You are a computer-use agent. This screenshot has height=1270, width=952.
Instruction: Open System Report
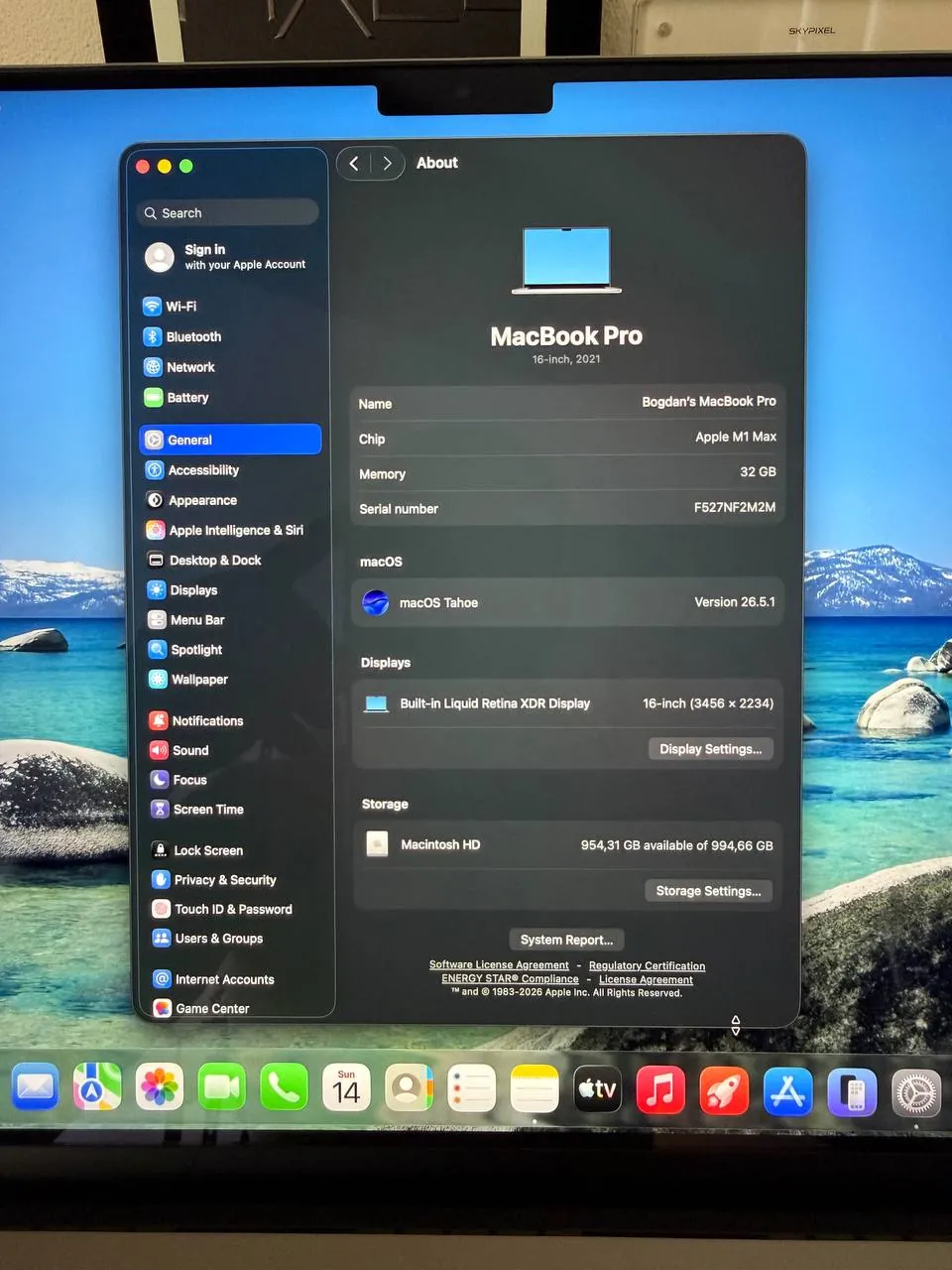coord(566,940)
